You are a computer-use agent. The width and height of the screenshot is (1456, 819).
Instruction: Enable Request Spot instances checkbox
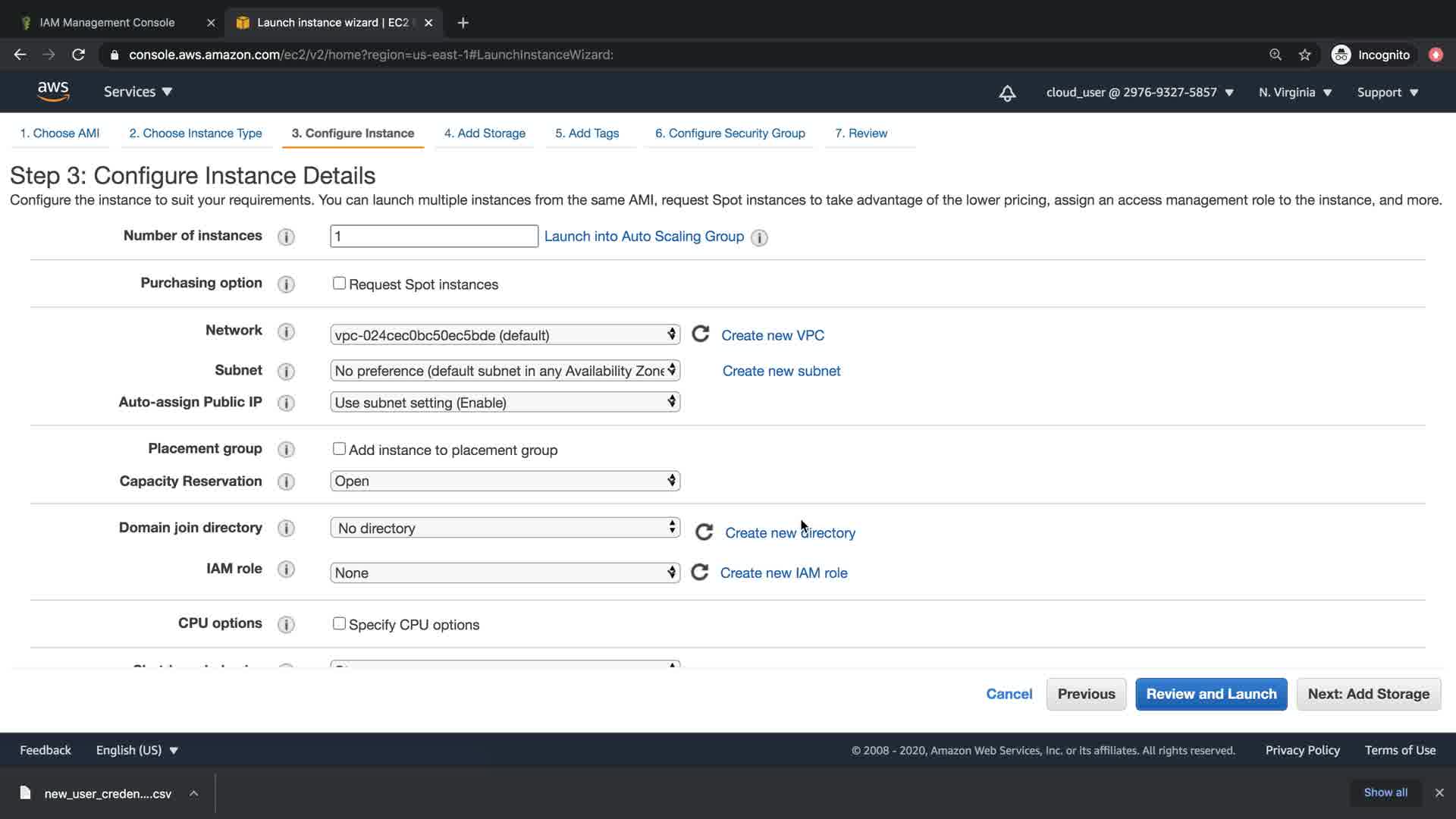coord(339,284)
